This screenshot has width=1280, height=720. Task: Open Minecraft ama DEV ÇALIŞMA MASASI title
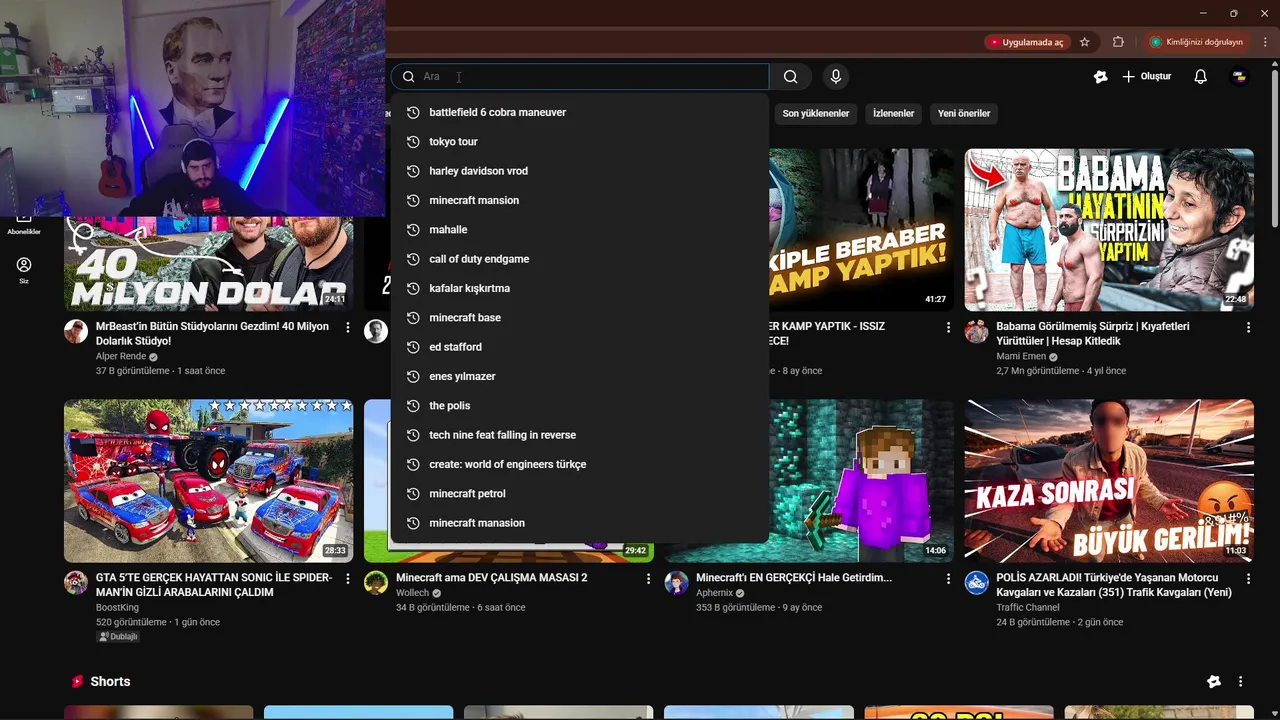[x=492, y=578]
